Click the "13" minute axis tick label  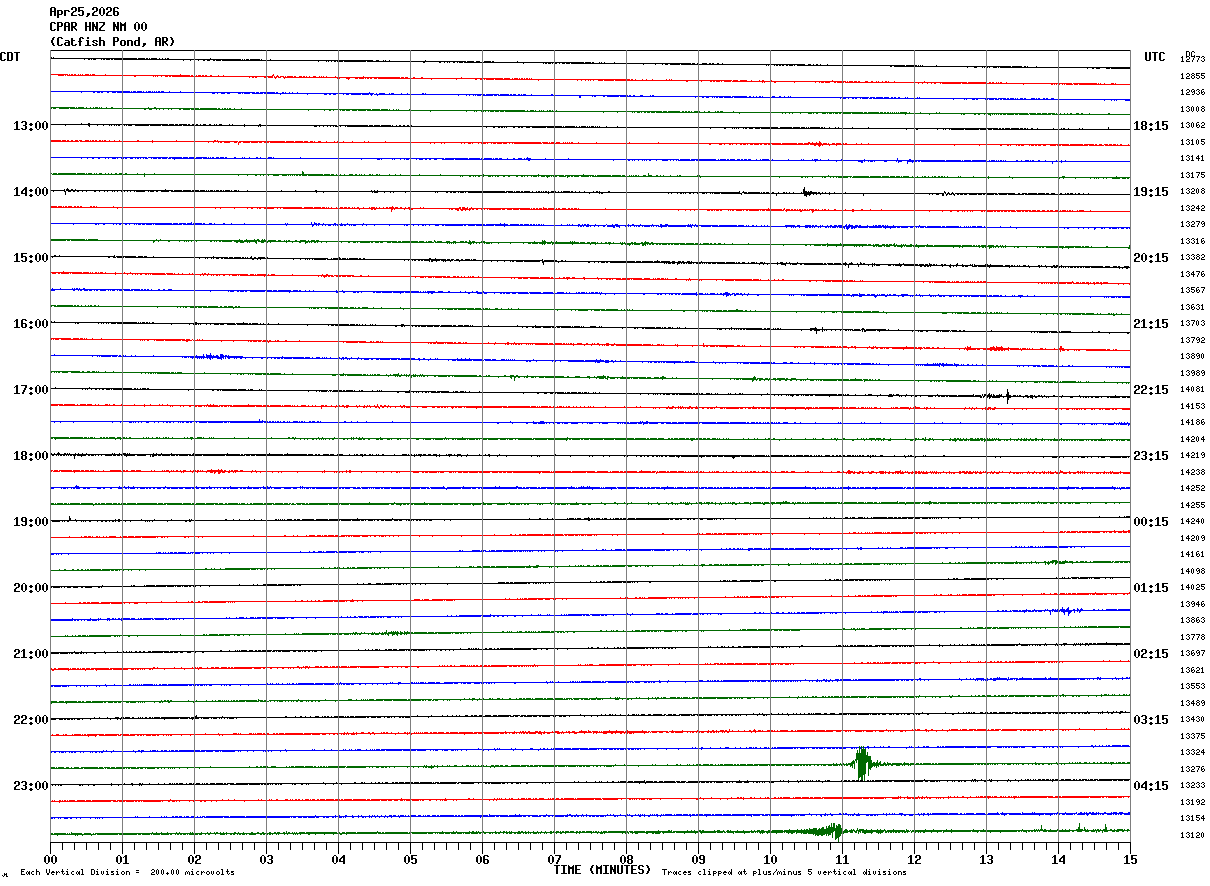986,860
